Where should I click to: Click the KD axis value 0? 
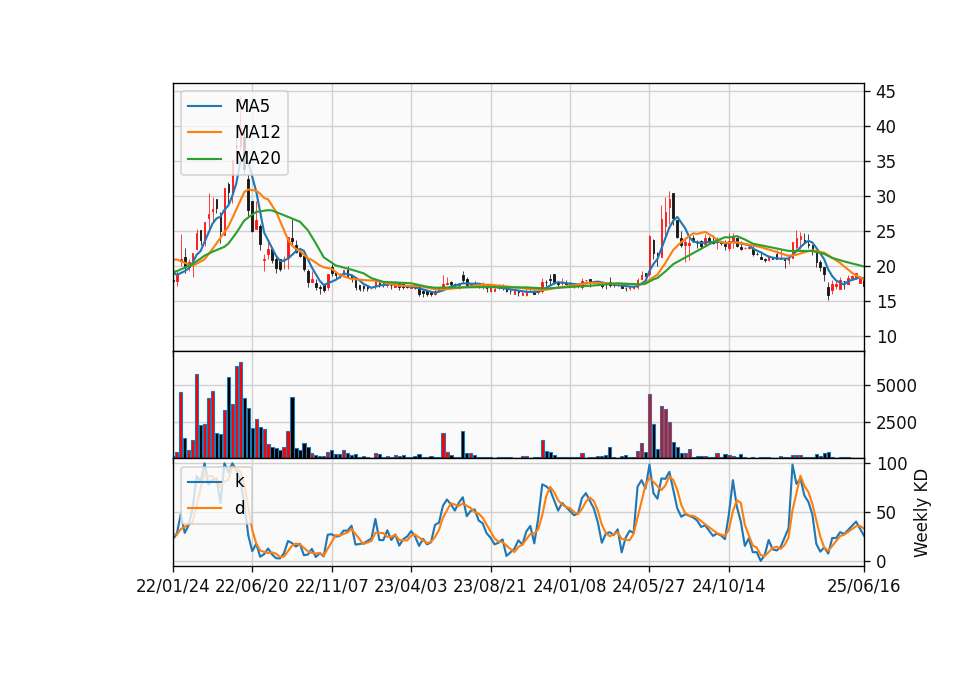click(881, 561)
